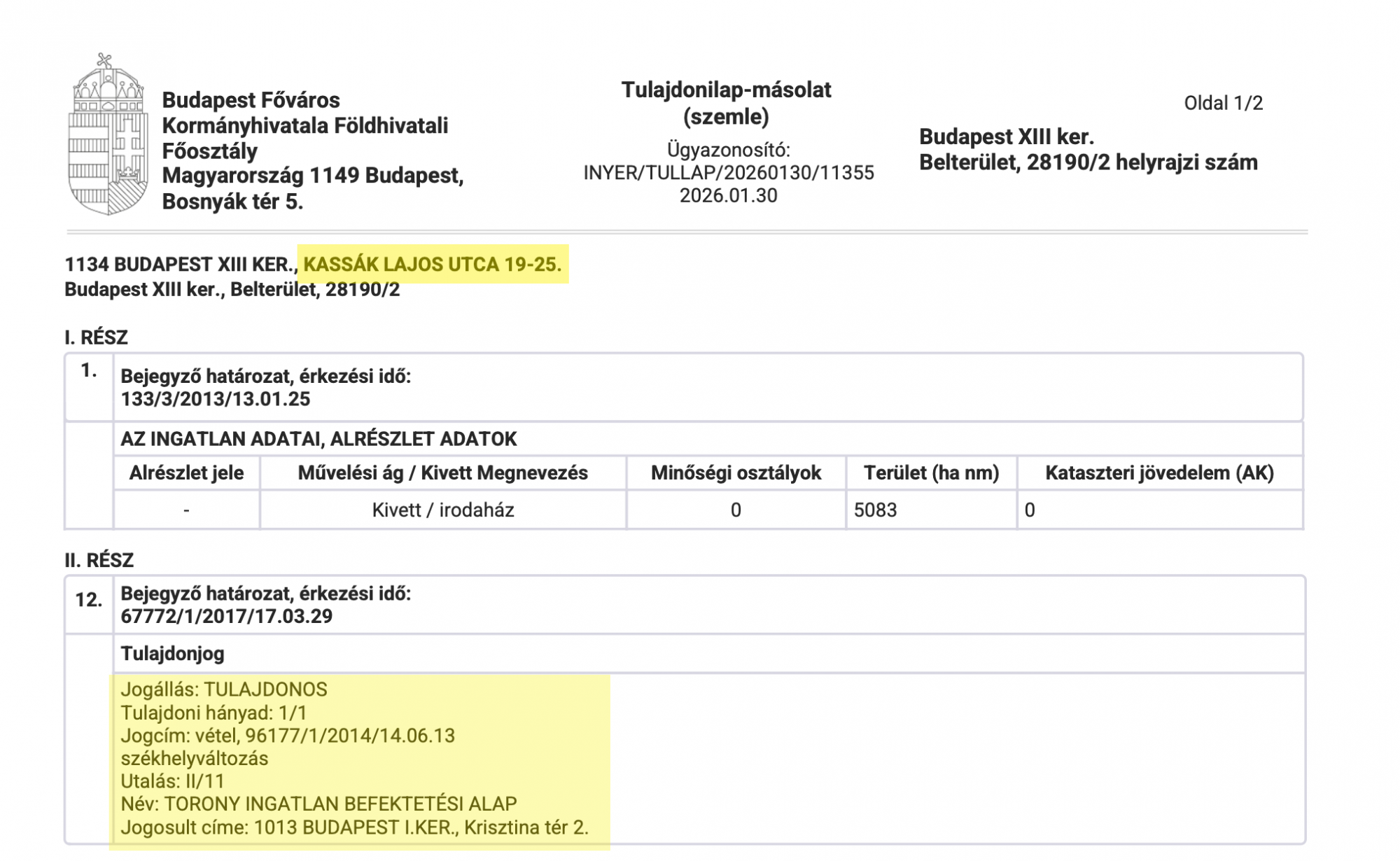1400x861 pixels.
Task: Click the highlighted KASSÁK LAJOS UTCA 19-25 address
Action: point(432,265)
